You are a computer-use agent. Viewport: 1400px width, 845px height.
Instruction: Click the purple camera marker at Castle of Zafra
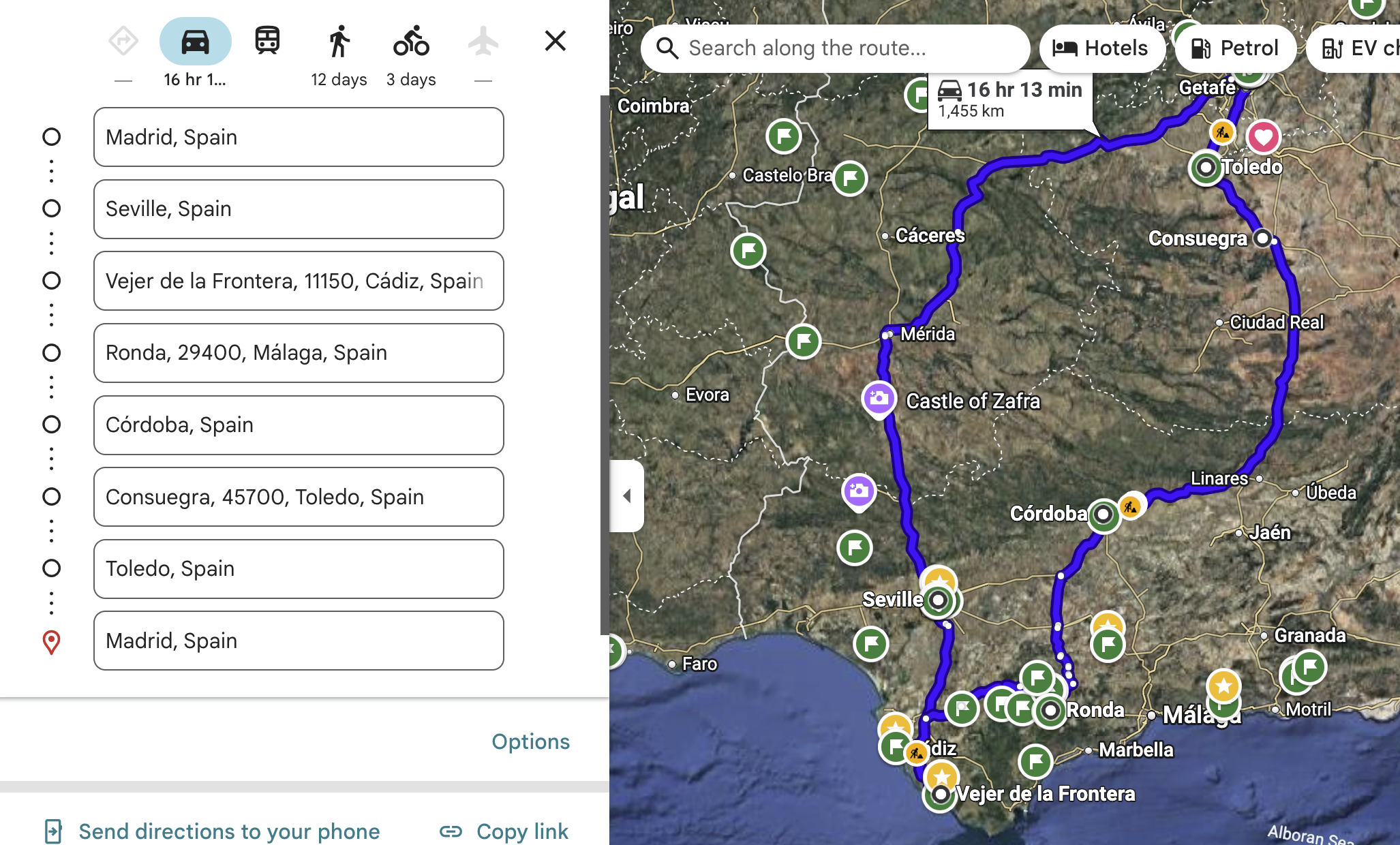[x=879, y=399]
